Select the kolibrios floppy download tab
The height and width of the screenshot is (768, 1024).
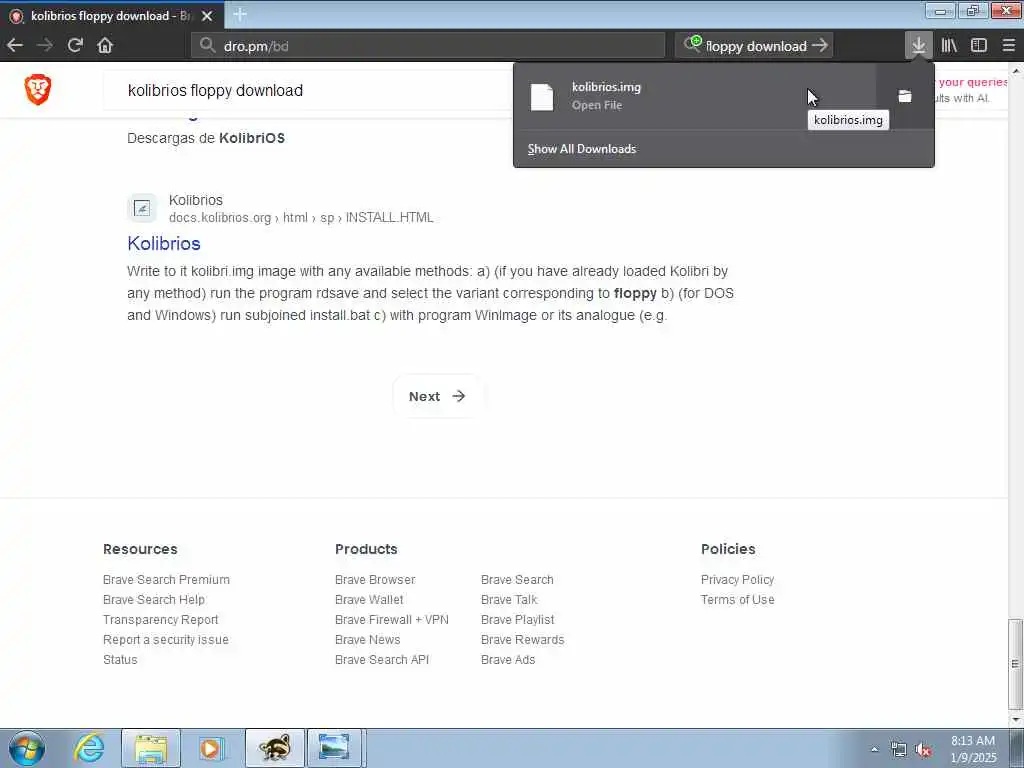(x=112, y=16)
